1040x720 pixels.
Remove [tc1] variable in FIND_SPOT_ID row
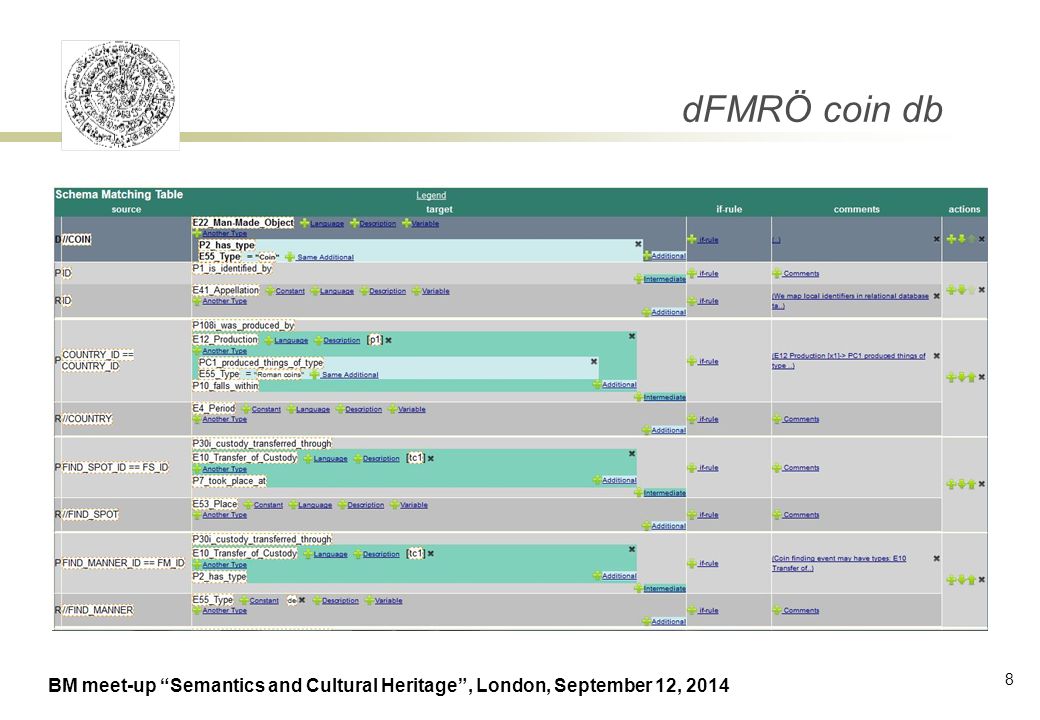click(x=430, y=459)
